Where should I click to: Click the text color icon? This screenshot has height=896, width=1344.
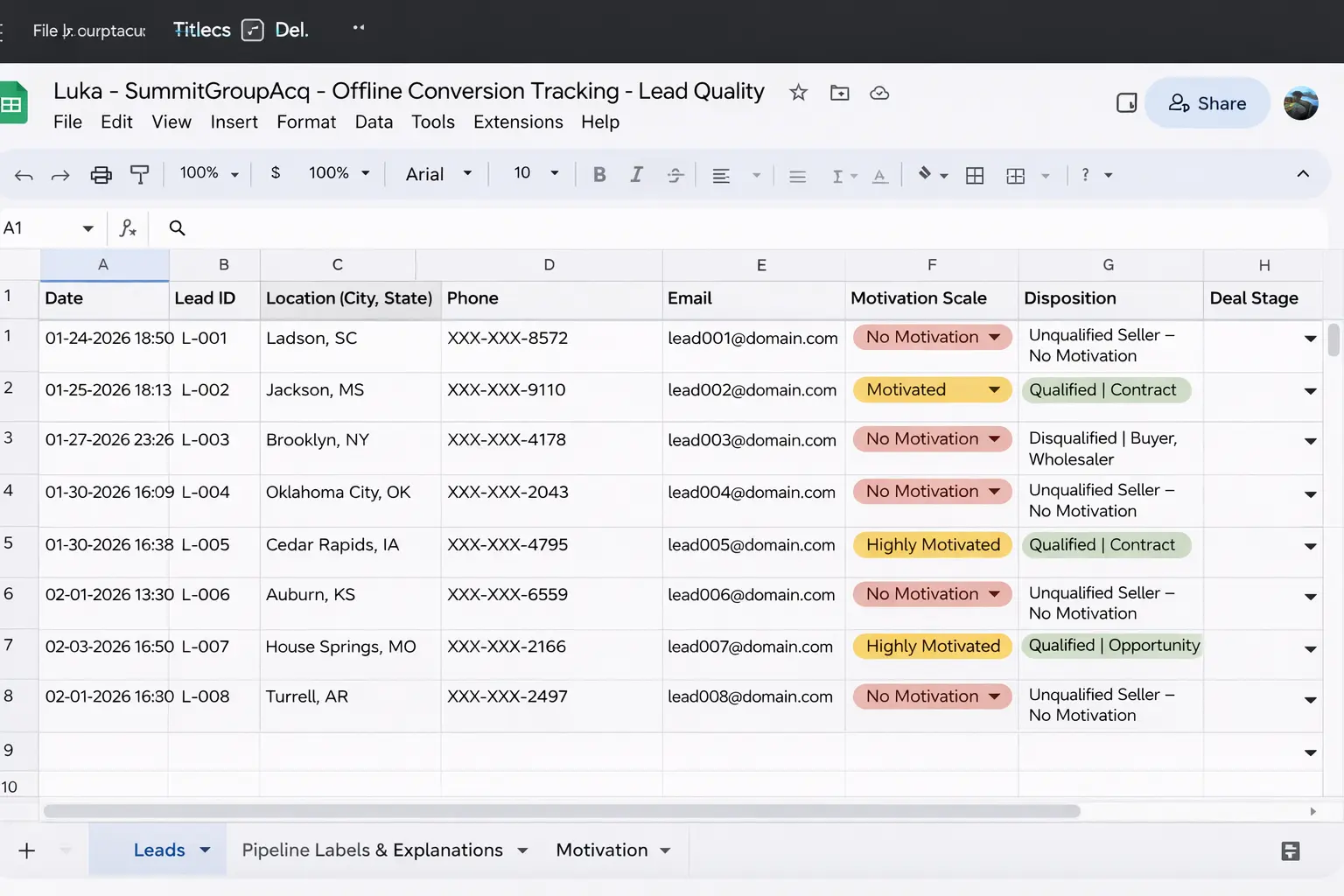pyautogui.click(x=880, y=176)
